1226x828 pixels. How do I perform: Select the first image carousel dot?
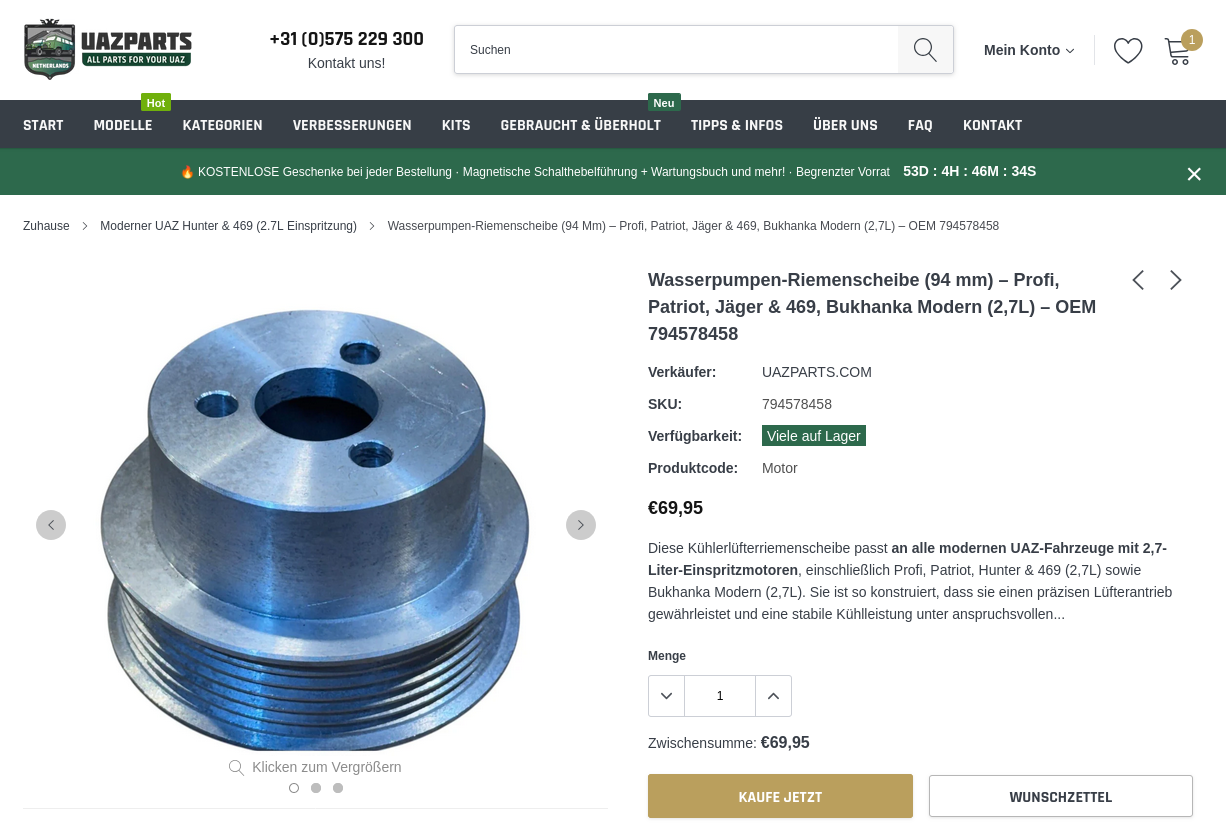pyautogui.click(x=294, y=788)
